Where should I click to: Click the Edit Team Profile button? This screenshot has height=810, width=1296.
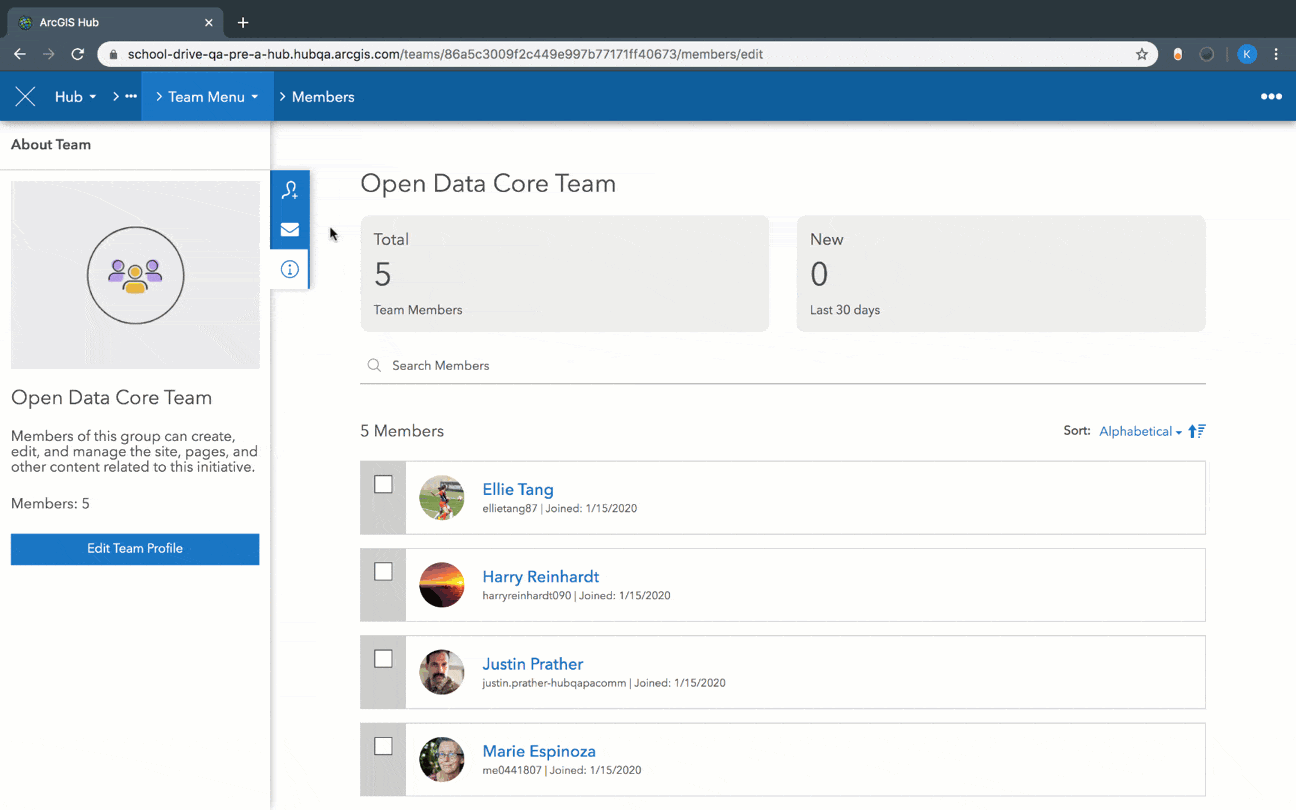134,548
